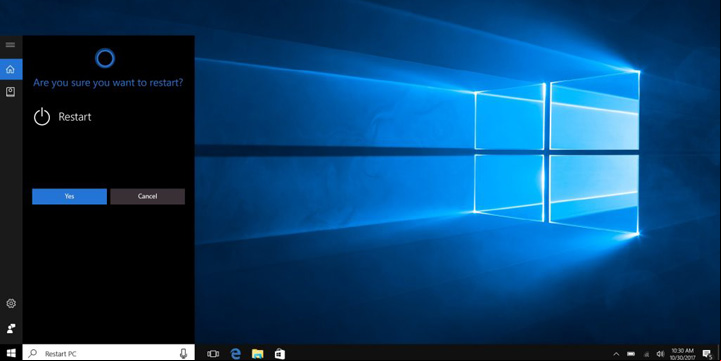The width and height of the screenshot is (721, 361).
Task: Open the Cortana Notebook icon
Action: [x=11, y=92]
